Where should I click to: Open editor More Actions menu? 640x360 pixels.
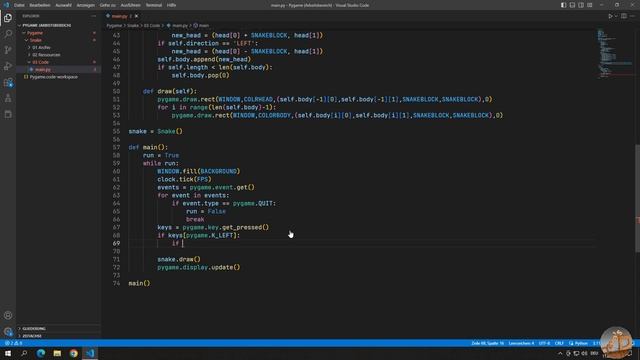click(632, 16)
